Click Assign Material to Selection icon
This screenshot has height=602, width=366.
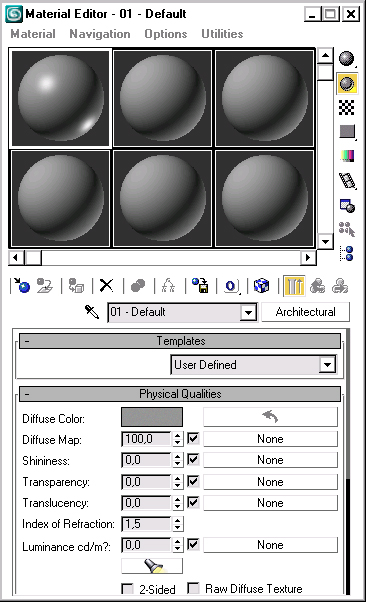pyautogui.click(x=76, y=286)
